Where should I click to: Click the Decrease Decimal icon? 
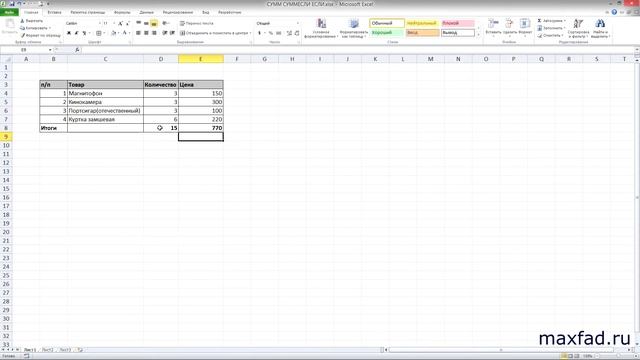tap(297, 33)
